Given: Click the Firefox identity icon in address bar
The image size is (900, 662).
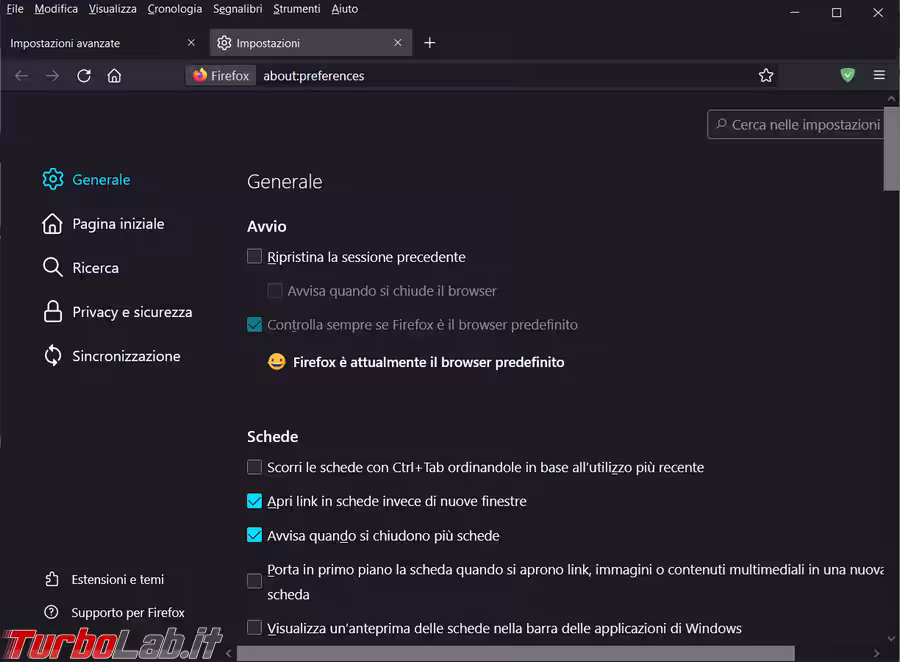Looking at the screenshot, I should coord(220,76).
